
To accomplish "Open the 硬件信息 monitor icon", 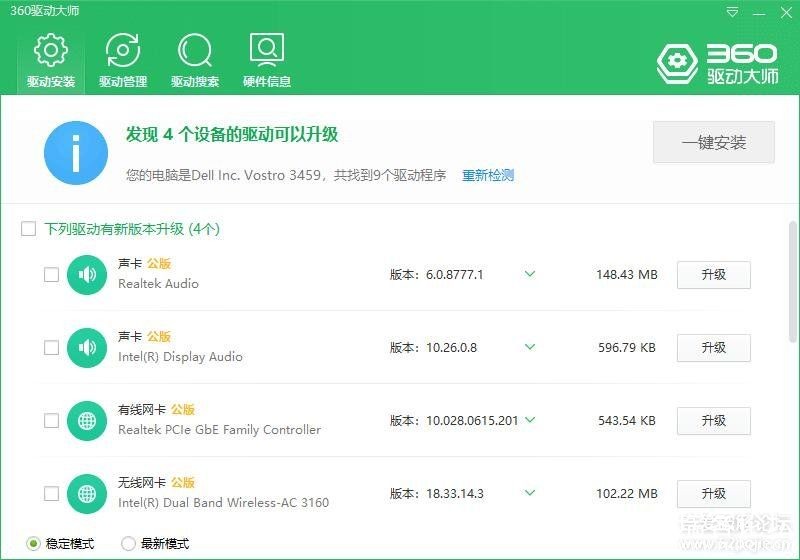I will click(267, 50).
